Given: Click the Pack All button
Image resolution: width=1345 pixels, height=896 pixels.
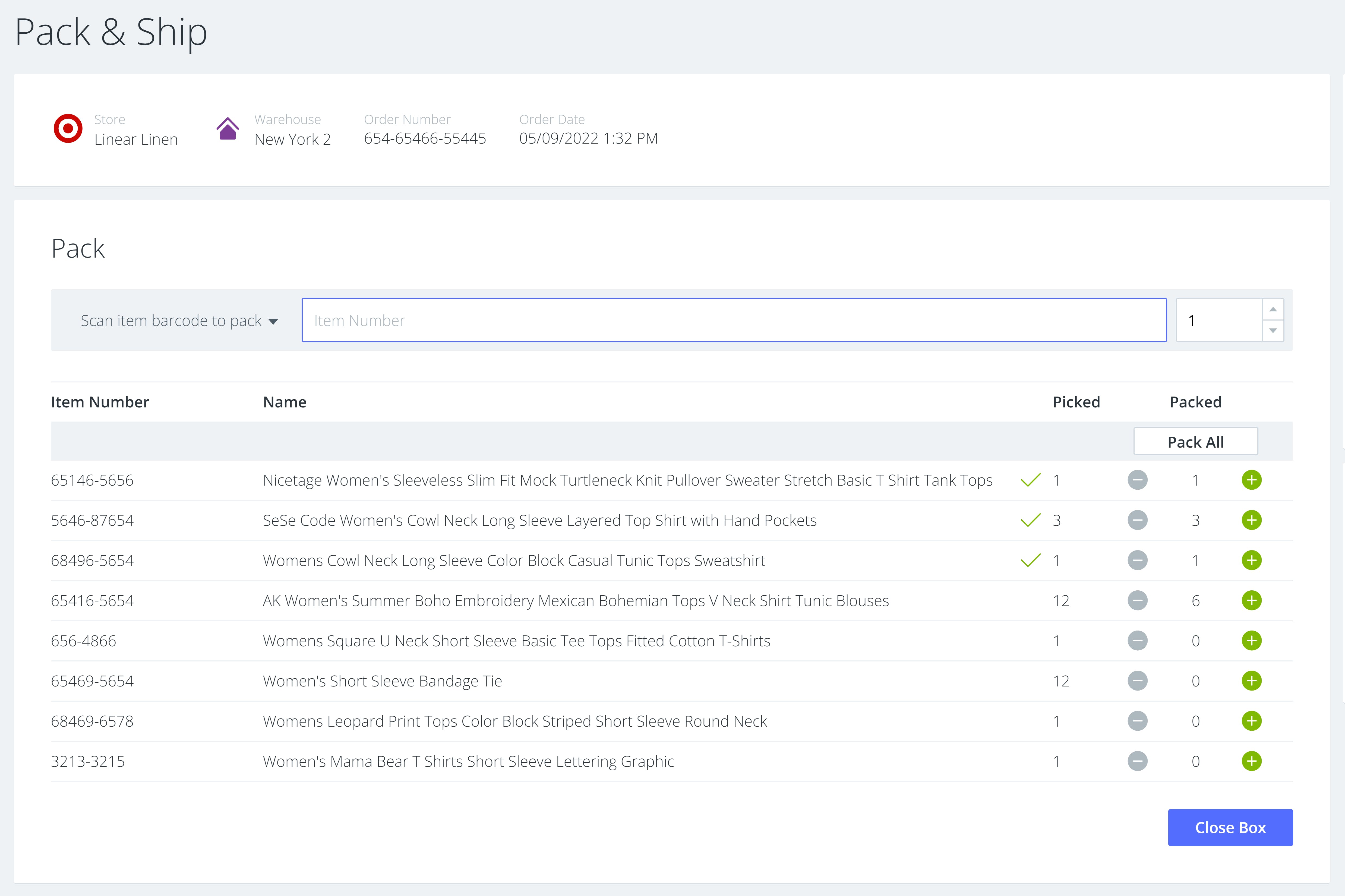Looking at the screenshot, I should 1195,442.
